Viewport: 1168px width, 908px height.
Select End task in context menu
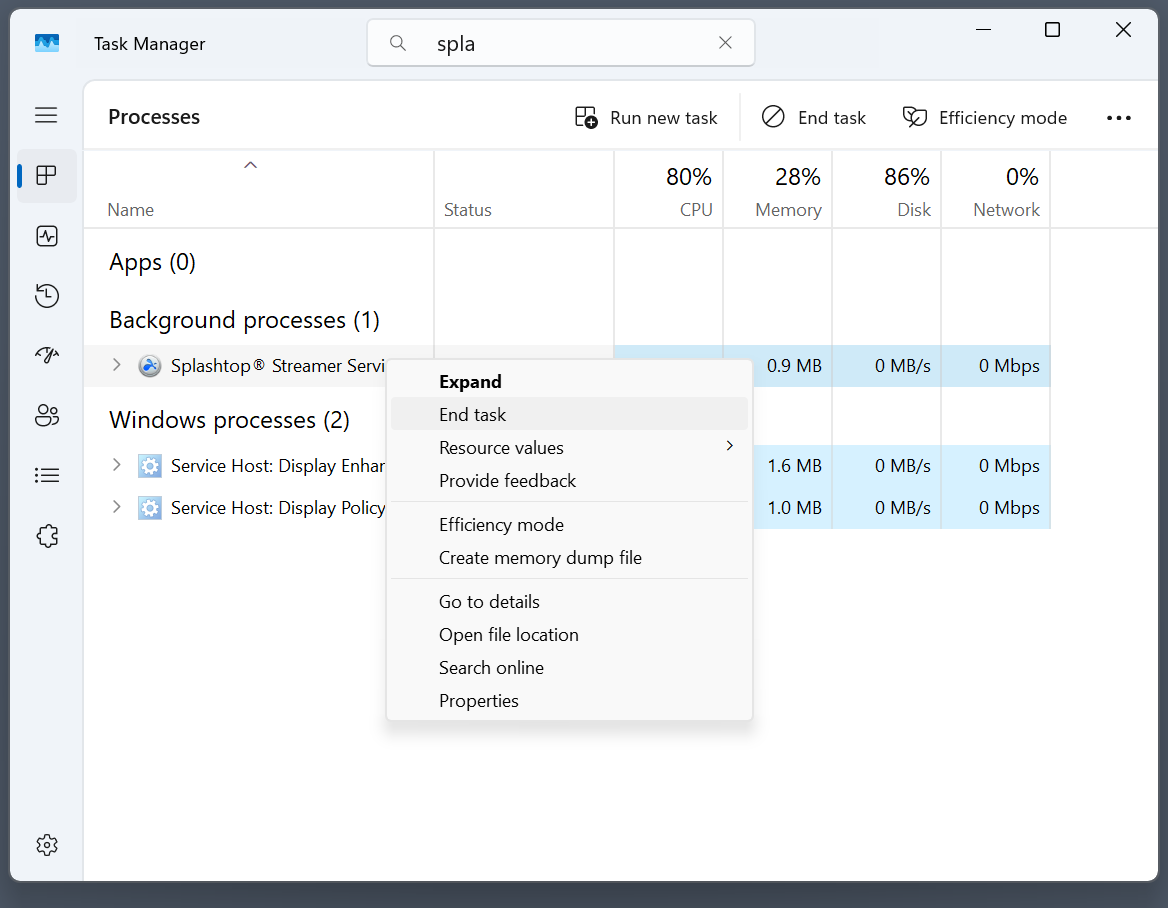coord(473,415)
